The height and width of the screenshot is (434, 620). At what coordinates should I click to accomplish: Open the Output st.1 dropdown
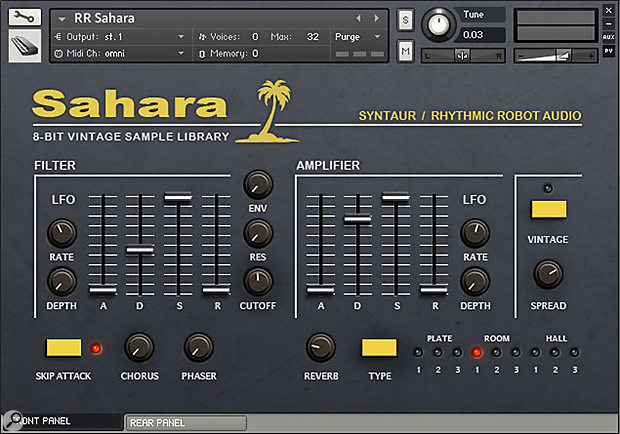tap(181, 37)
